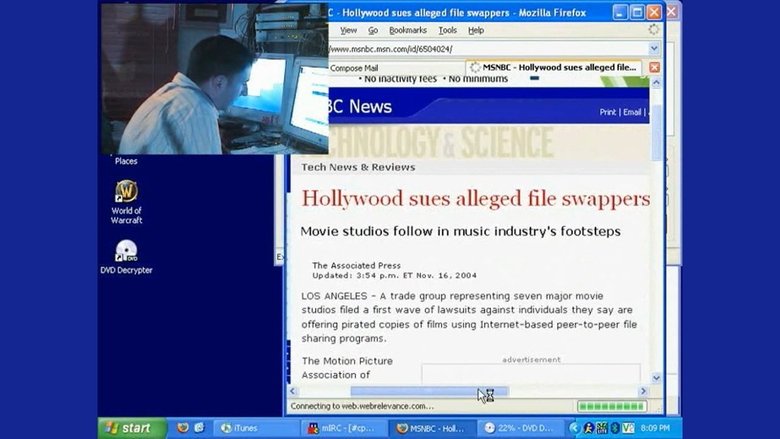The height and width of the screenshot is (439, 780).
Task: Click the vertical scrollbar down arrow
Action: (x=657, y=378)
